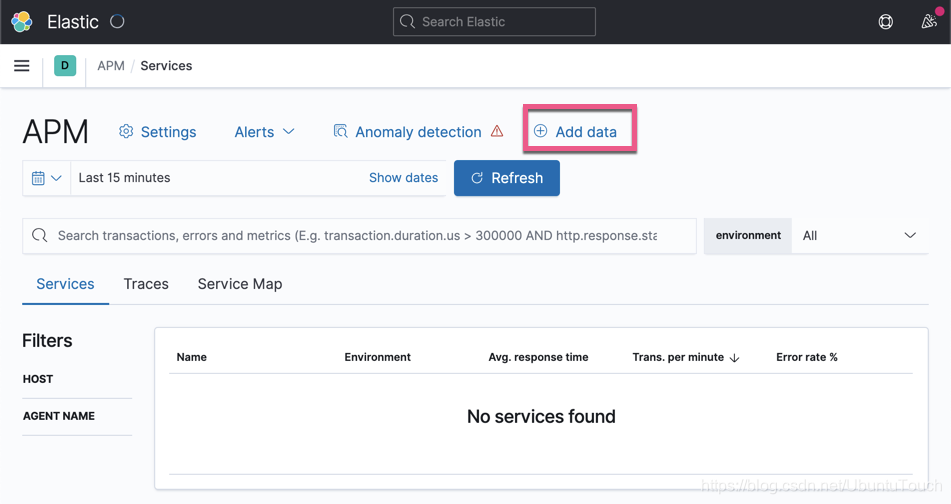Focus the transactions search query bar

(359, 235)
